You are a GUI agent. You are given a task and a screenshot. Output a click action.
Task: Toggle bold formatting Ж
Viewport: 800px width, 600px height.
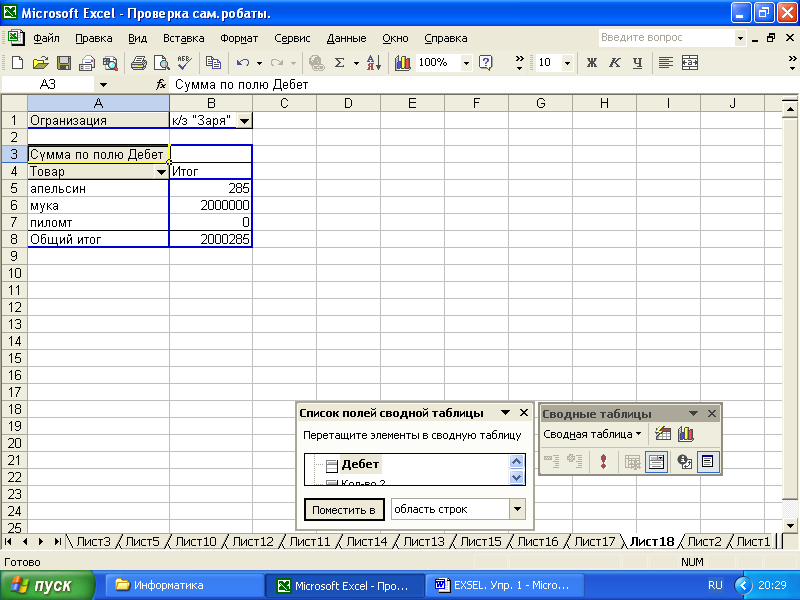[x=591, y=63]
